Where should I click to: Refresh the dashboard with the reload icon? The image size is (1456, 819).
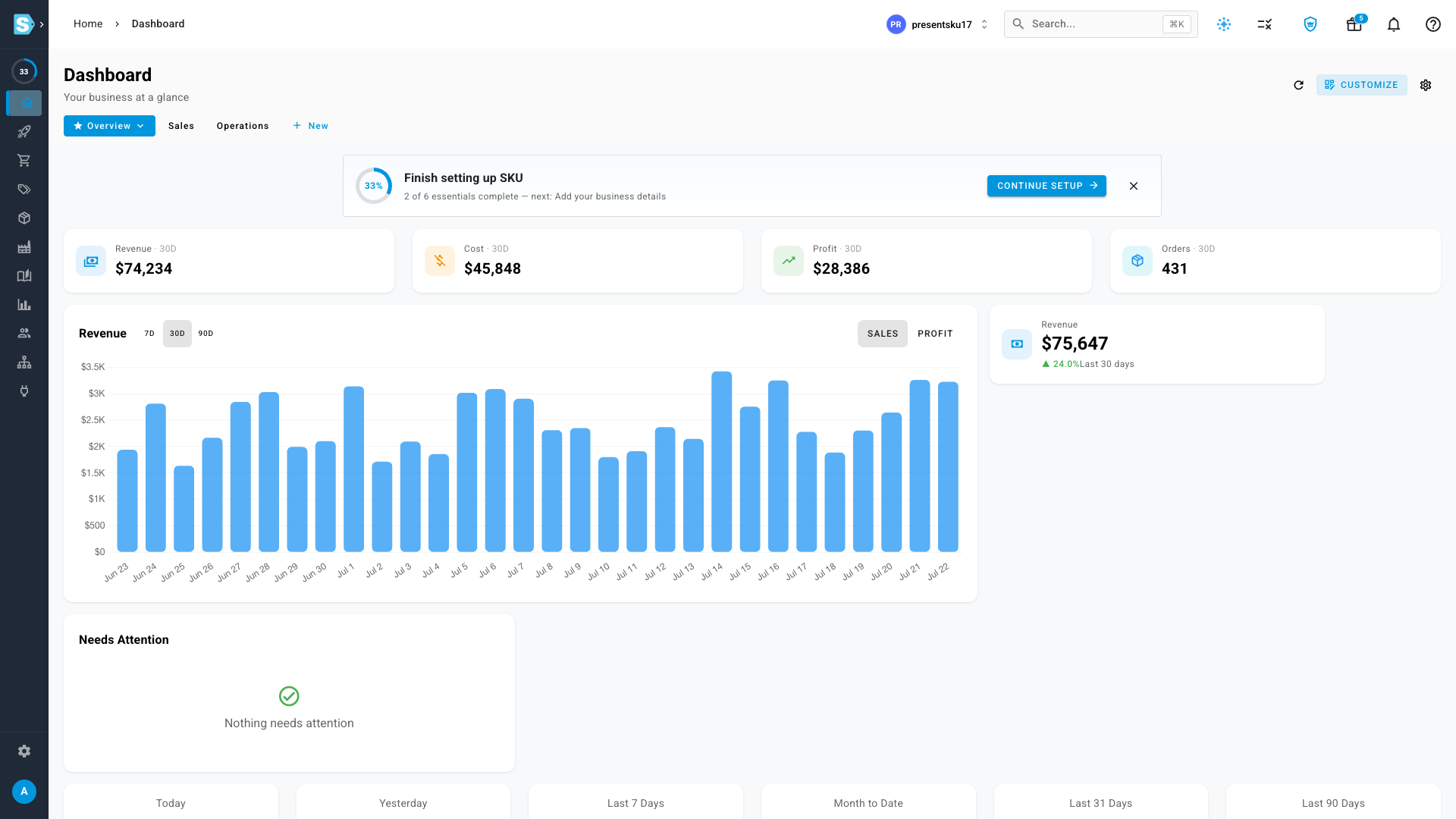pyautogui.click(x=1298, y=85)
